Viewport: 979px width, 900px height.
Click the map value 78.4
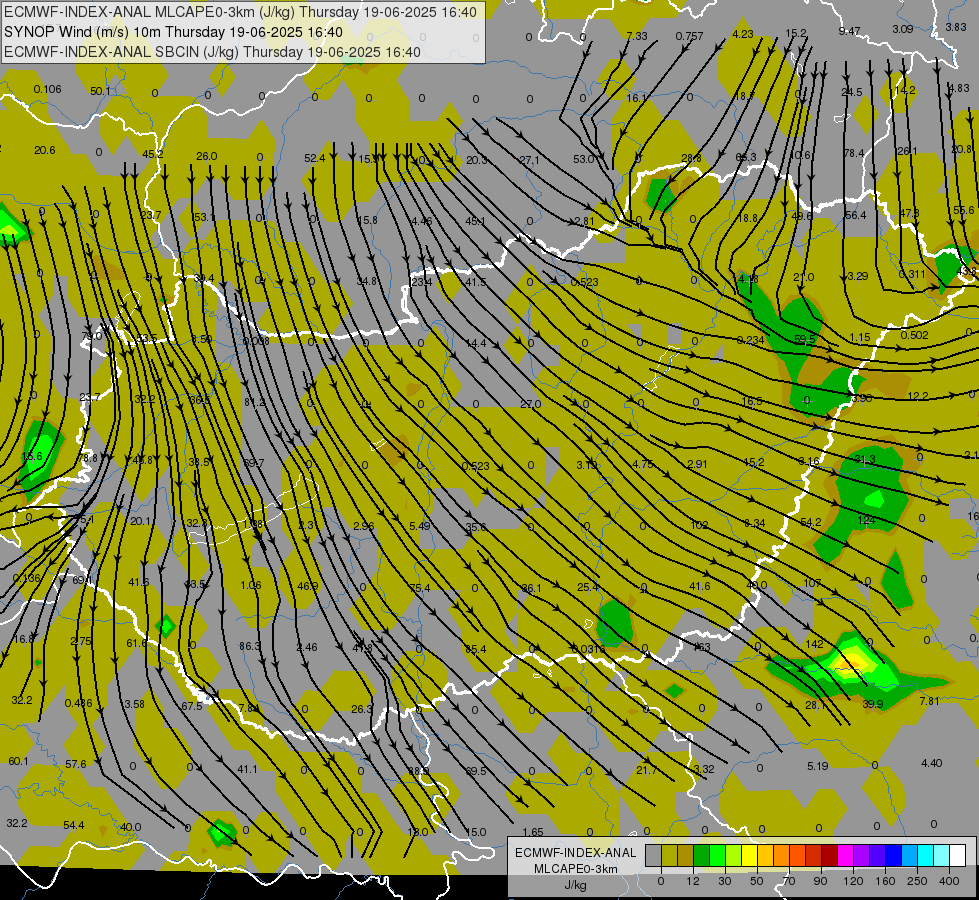click(854, 153)
